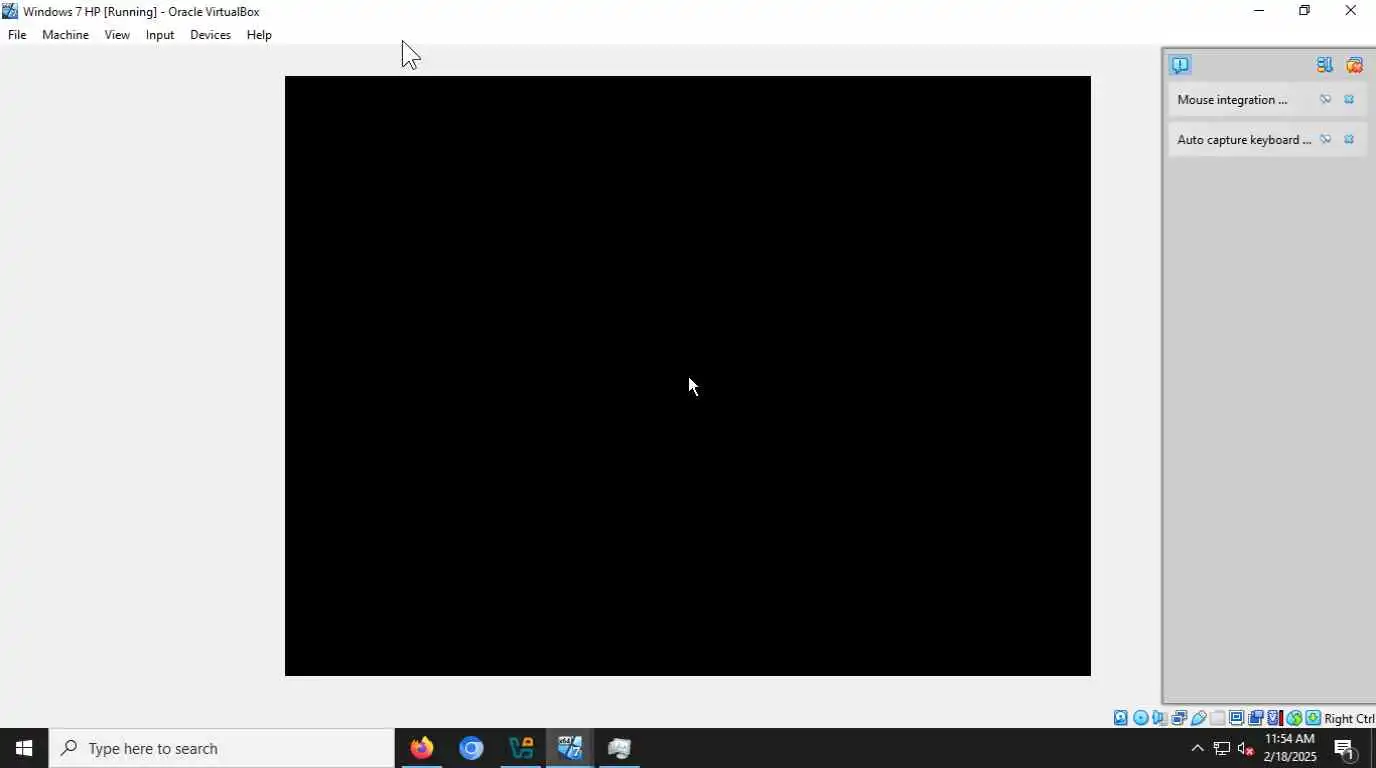
Task: Click the hard disk activity status icon
Action: [x=1121, y=718]
